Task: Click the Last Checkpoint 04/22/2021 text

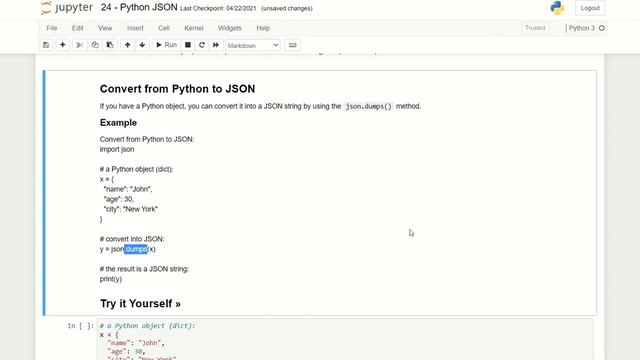Action: tap(218, 8)
